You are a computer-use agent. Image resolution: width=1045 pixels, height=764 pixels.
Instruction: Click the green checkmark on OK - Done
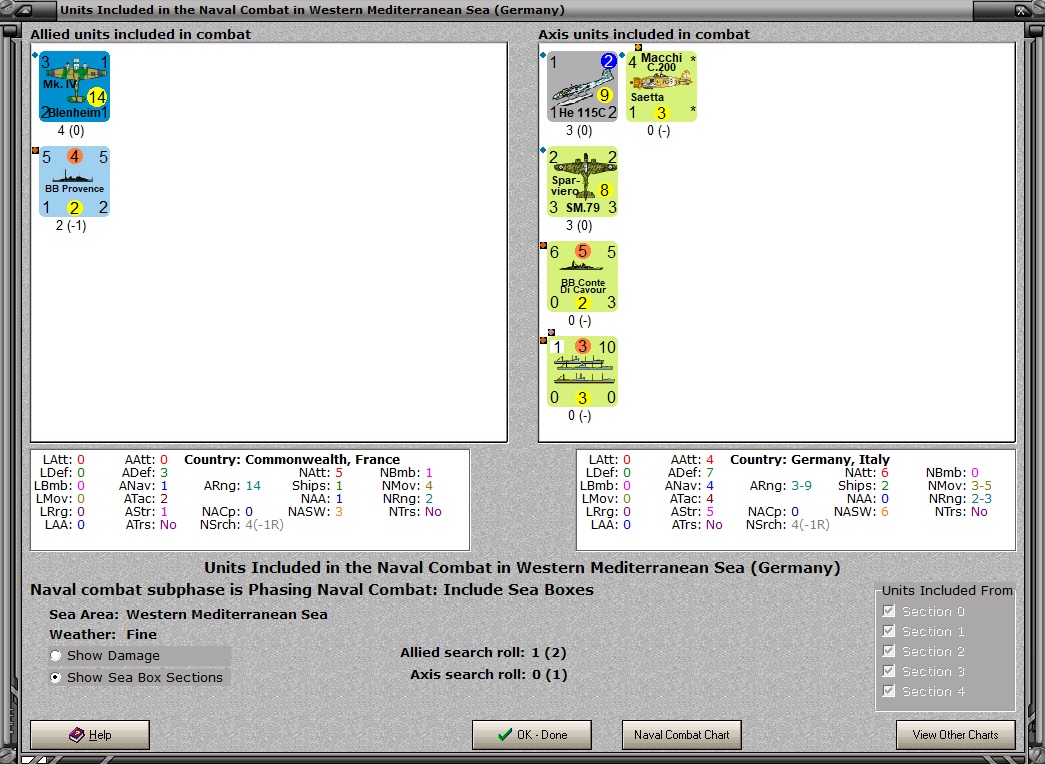[x=505, y=735]
